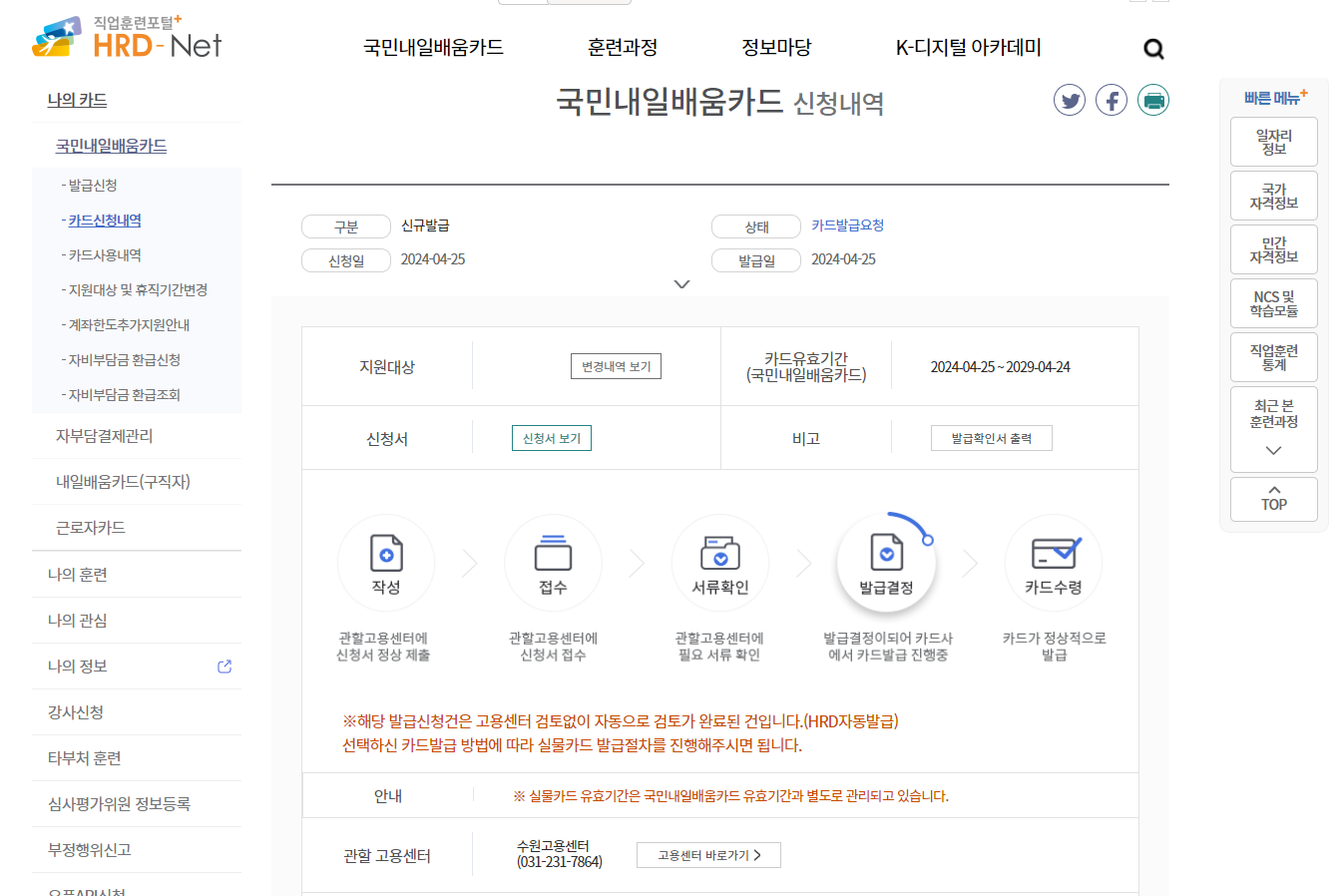Image resolution: width=1341 pixels, height=896 pixels.
Task: Open K-디지털 아카데미 menu
Action: (x=969, y=47)
